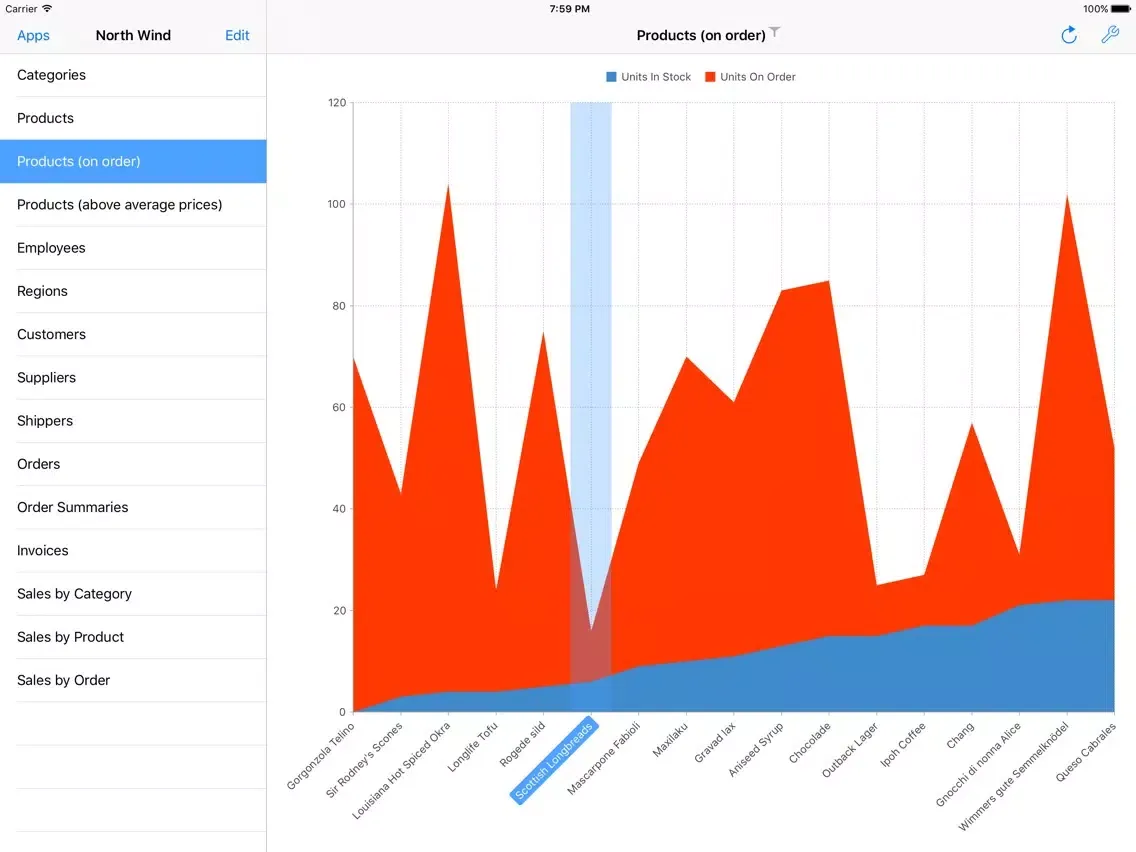Select the Sir Rodney's Scones axis label
Viewport: 1136px width, 852px height.
(x=364, y=760)
